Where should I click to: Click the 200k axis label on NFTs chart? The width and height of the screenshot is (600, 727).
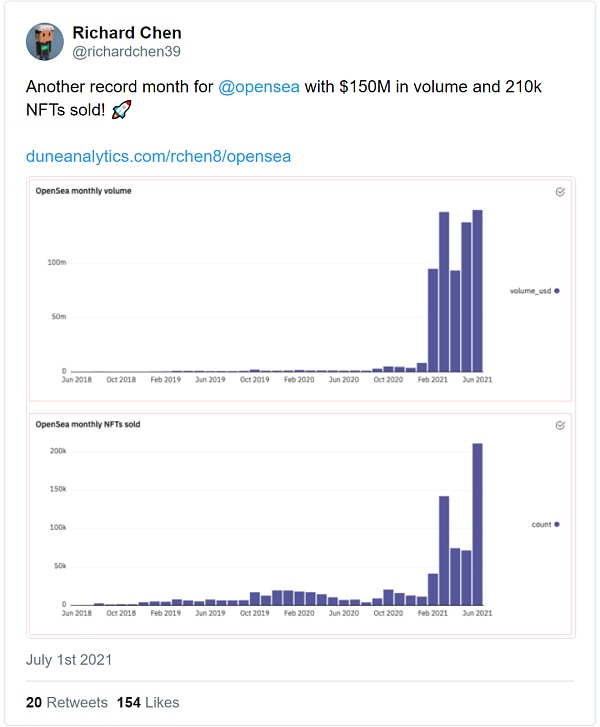57,451
